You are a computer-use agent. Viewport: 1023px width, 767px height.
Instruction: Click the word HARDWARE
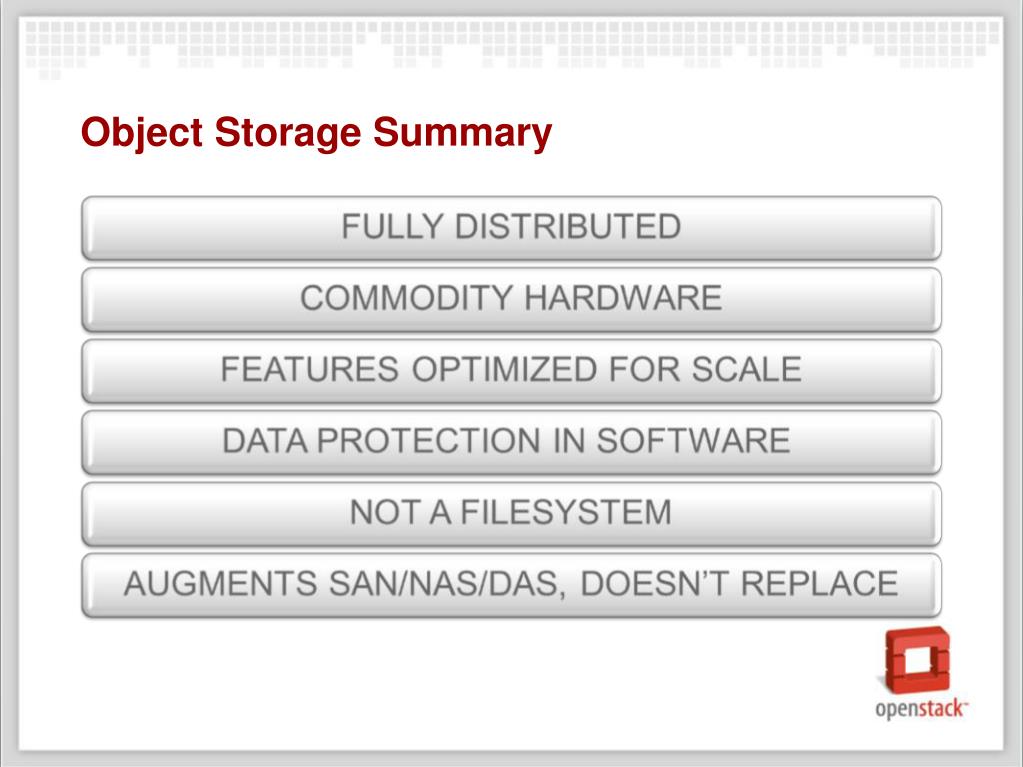[623, 298]
